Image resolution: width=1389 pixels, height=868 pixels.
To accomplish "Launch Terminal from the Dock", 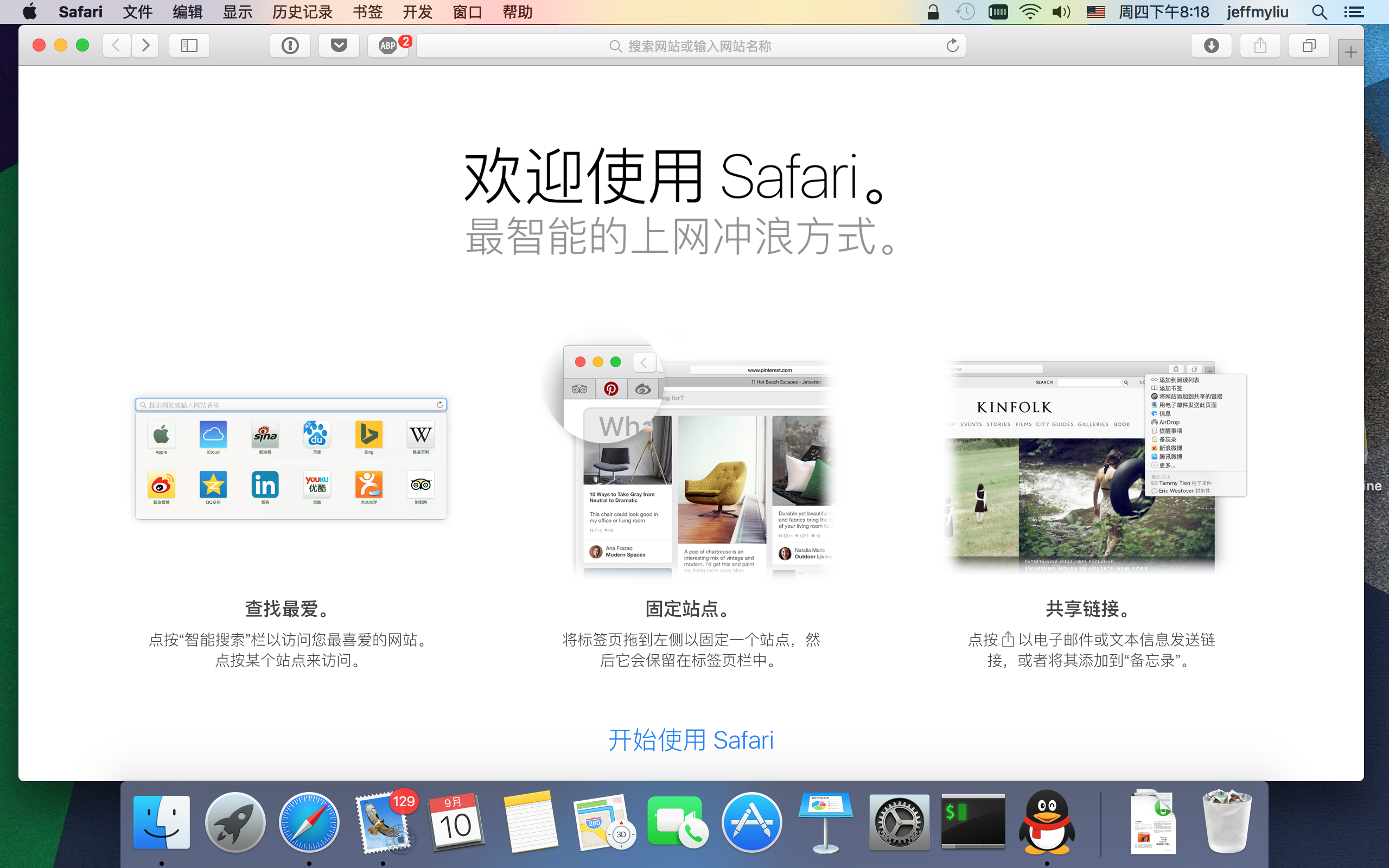I will (x=972, y=822).
